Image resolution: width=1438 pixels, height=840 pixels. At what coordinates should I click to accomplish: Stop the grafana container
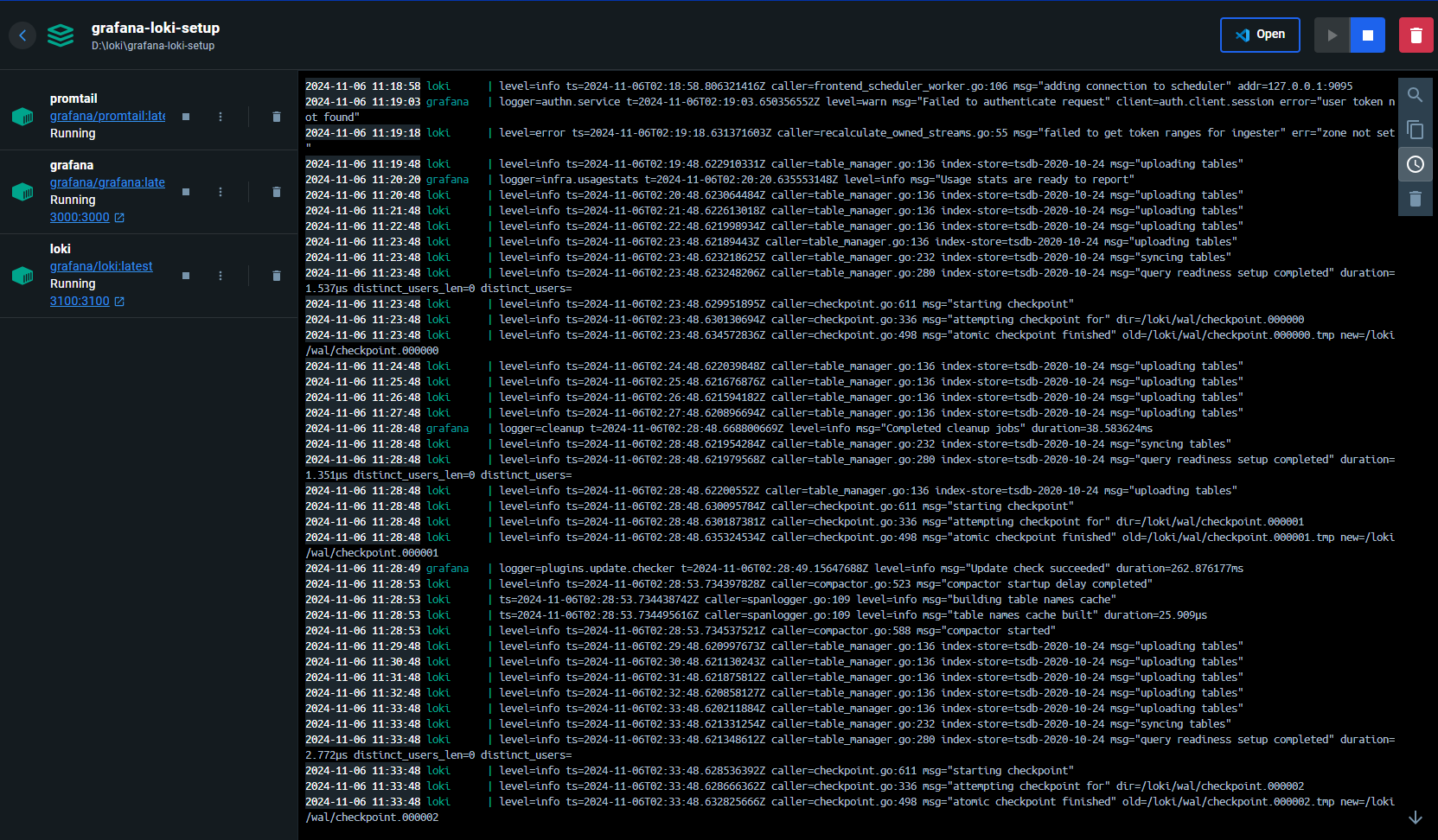[x=186, y=192]
